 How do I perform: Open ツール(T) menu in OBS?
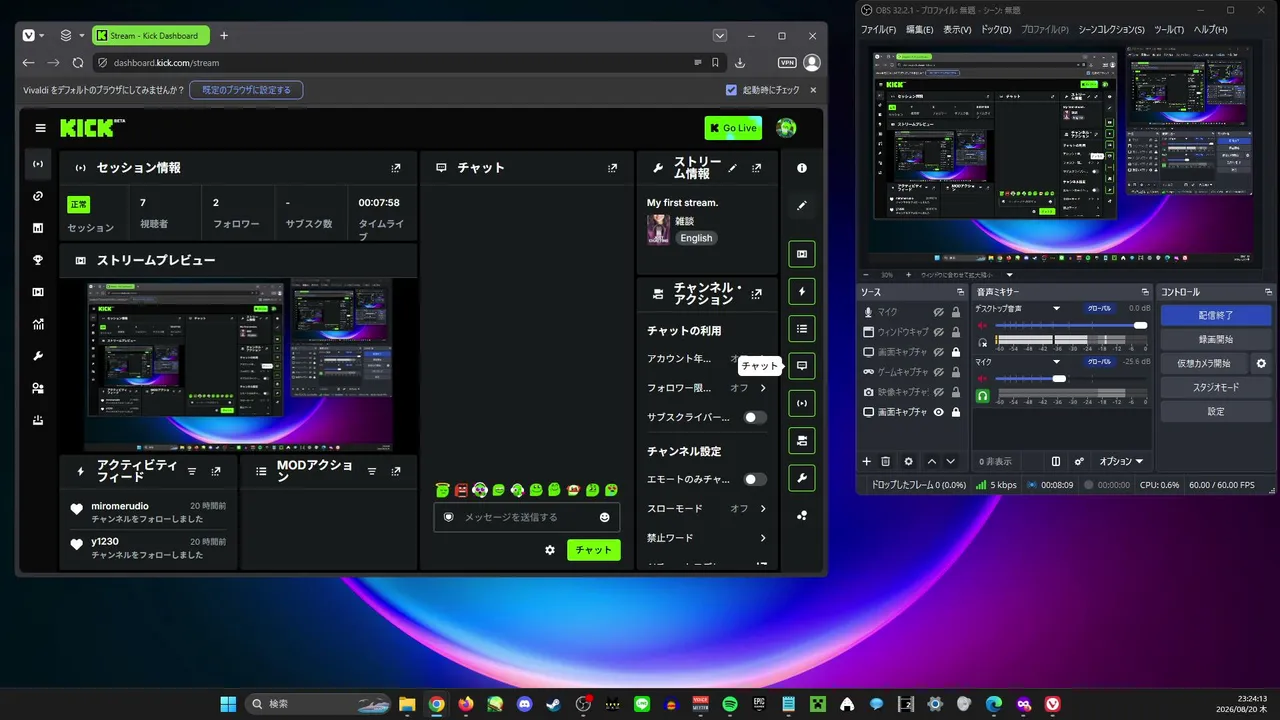[1169, 30]
